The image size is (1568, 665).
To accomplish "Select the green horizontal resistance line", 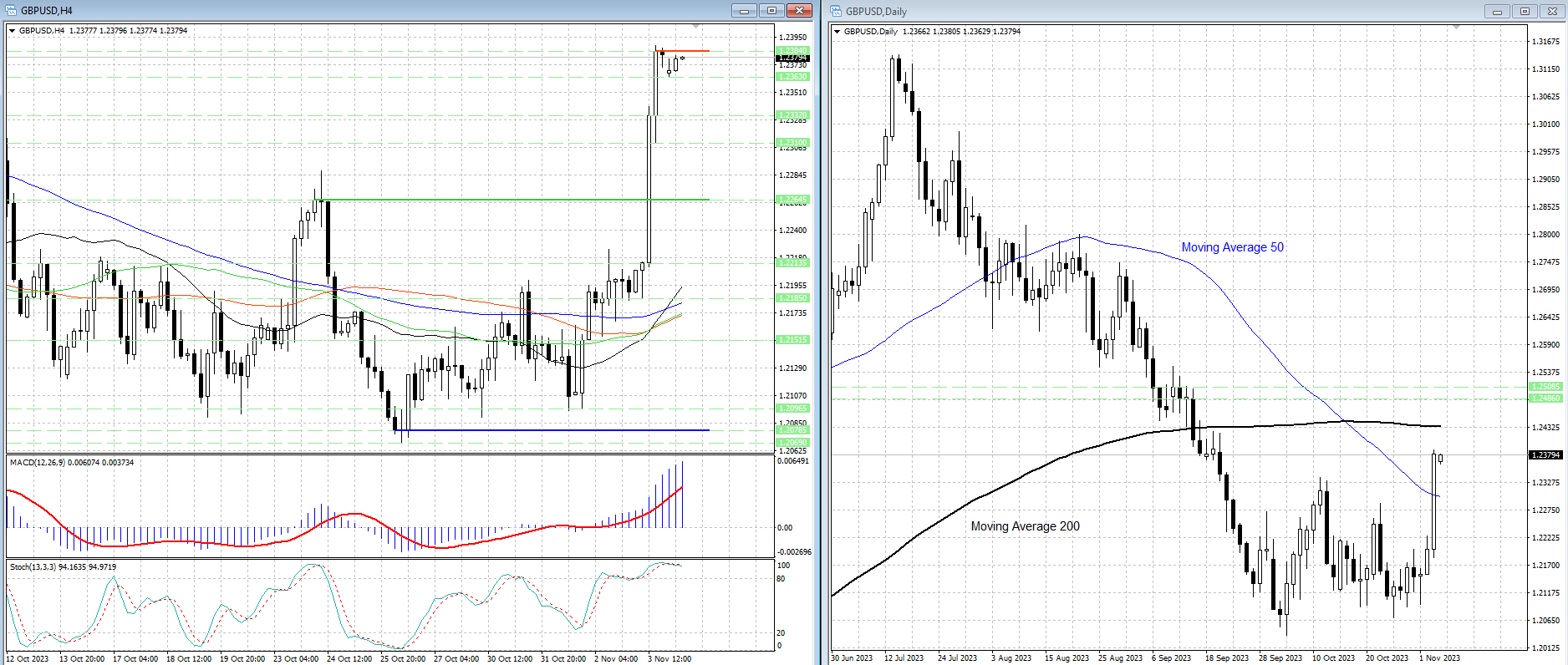I will click(x=501, y=200).
